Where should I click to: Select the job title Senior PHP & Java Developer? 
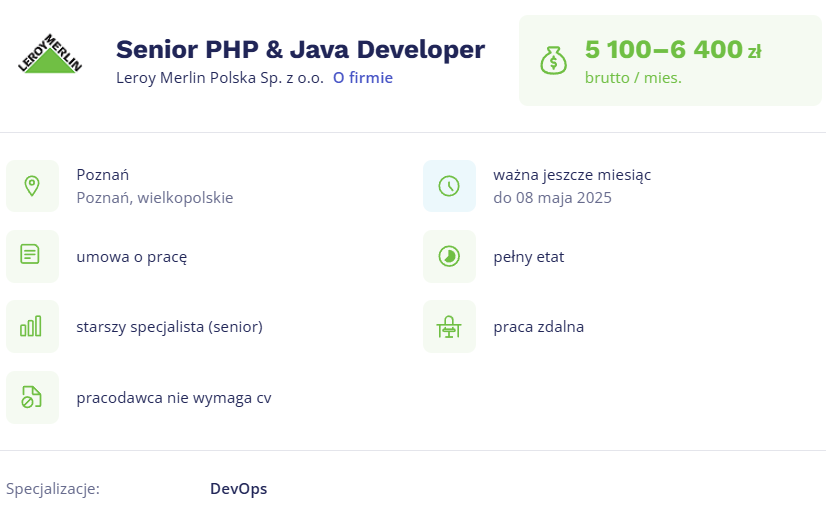tap(300, 49)
